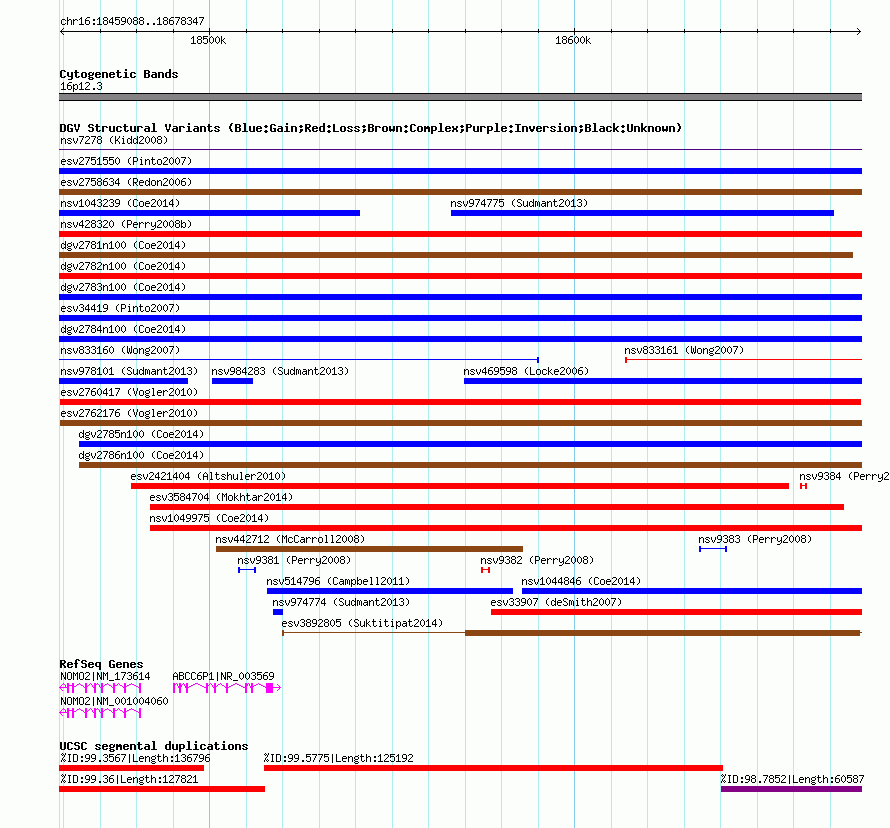Click the NOMO2|NM_173614 gene label

tap(105, 676)
